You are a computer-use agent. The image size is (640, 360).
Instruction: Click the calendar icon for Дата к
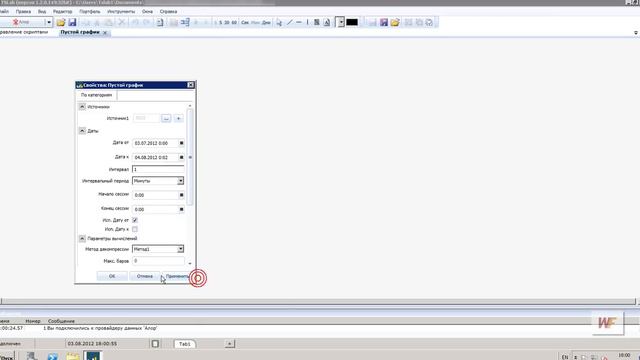(181, 157)
